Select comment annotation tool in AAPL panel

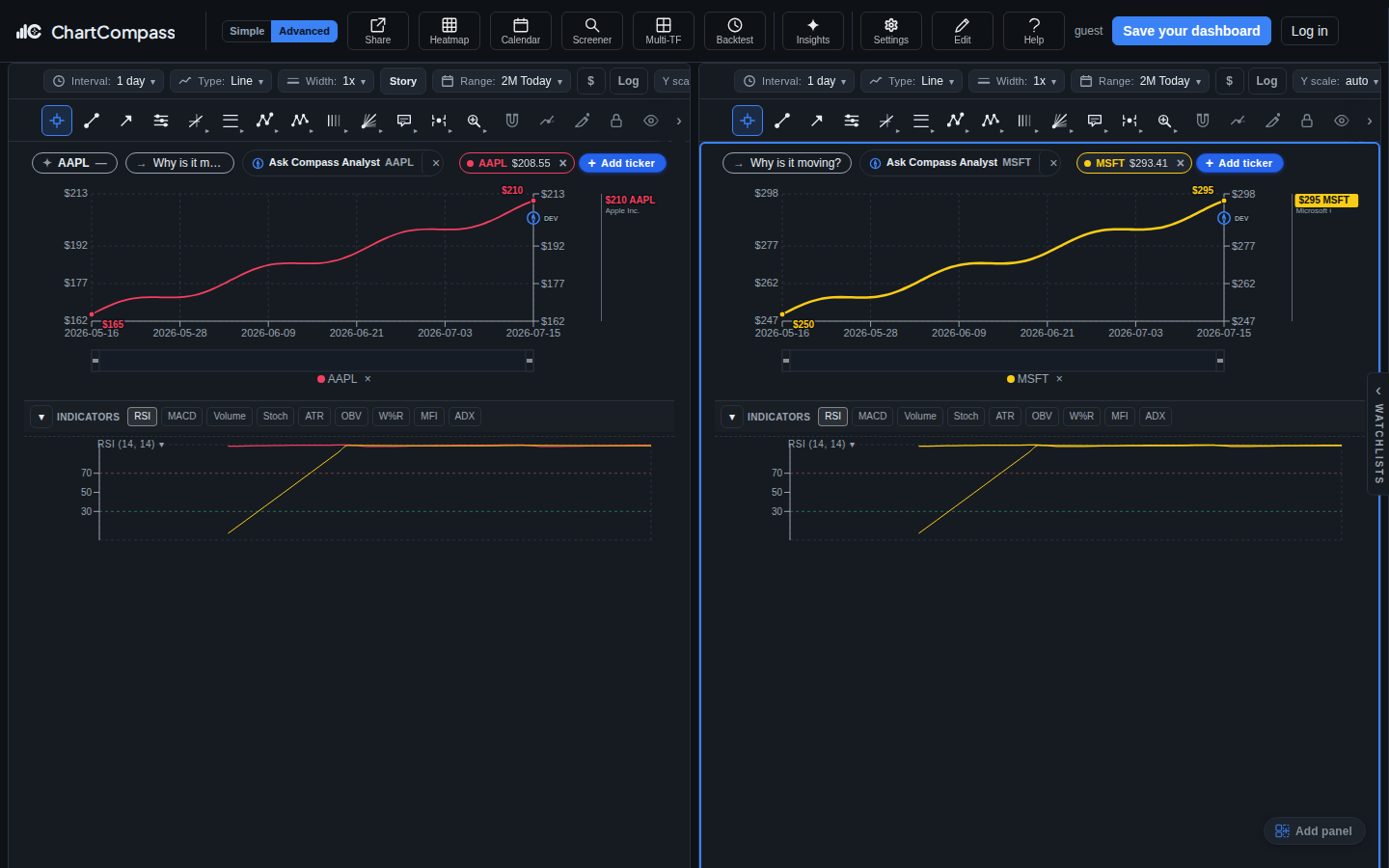pos(404,121)
